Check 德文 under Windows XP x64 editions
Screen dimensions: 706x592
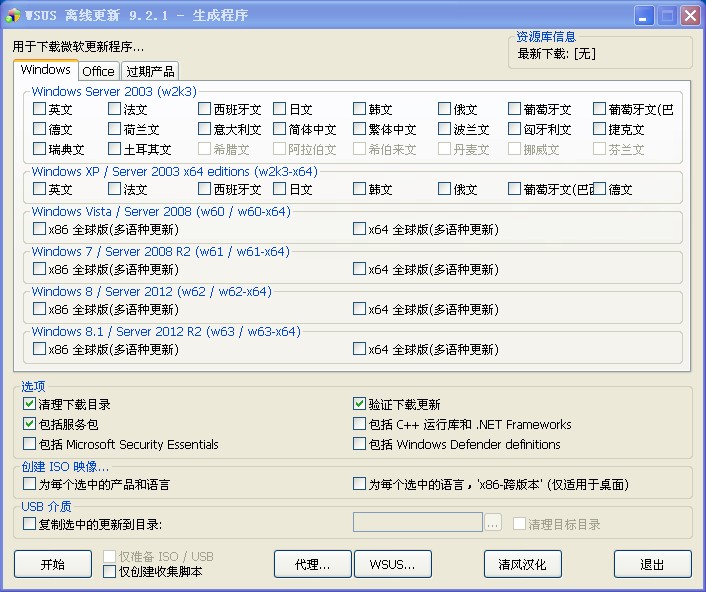click(599, 189)
